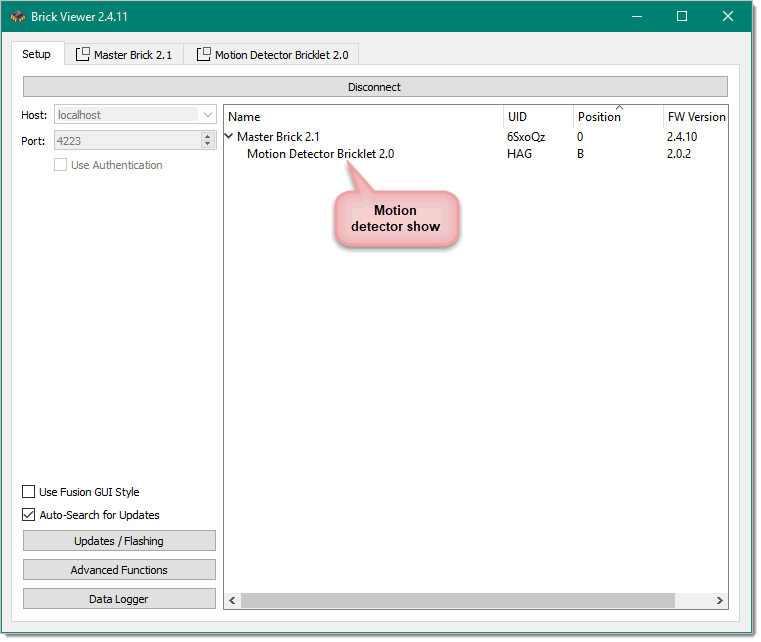Open the Advanced Functions window
The width and height of the screenshot is (761, 642).
point(119,570)
